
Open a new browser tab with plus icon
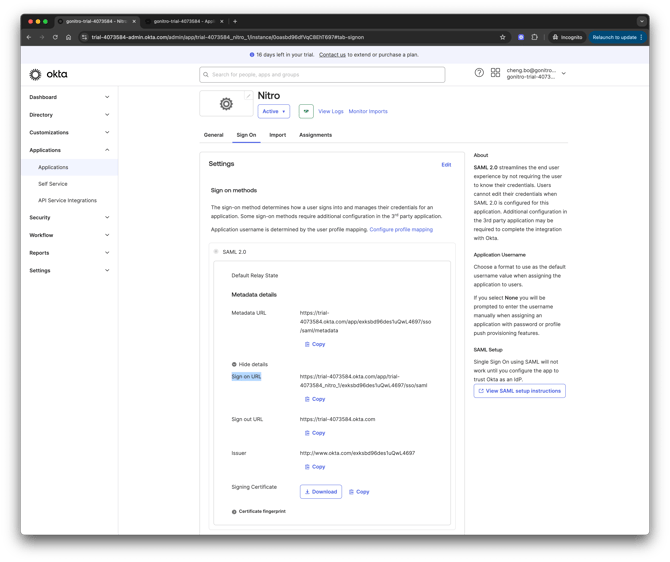[x=235, y=21]
